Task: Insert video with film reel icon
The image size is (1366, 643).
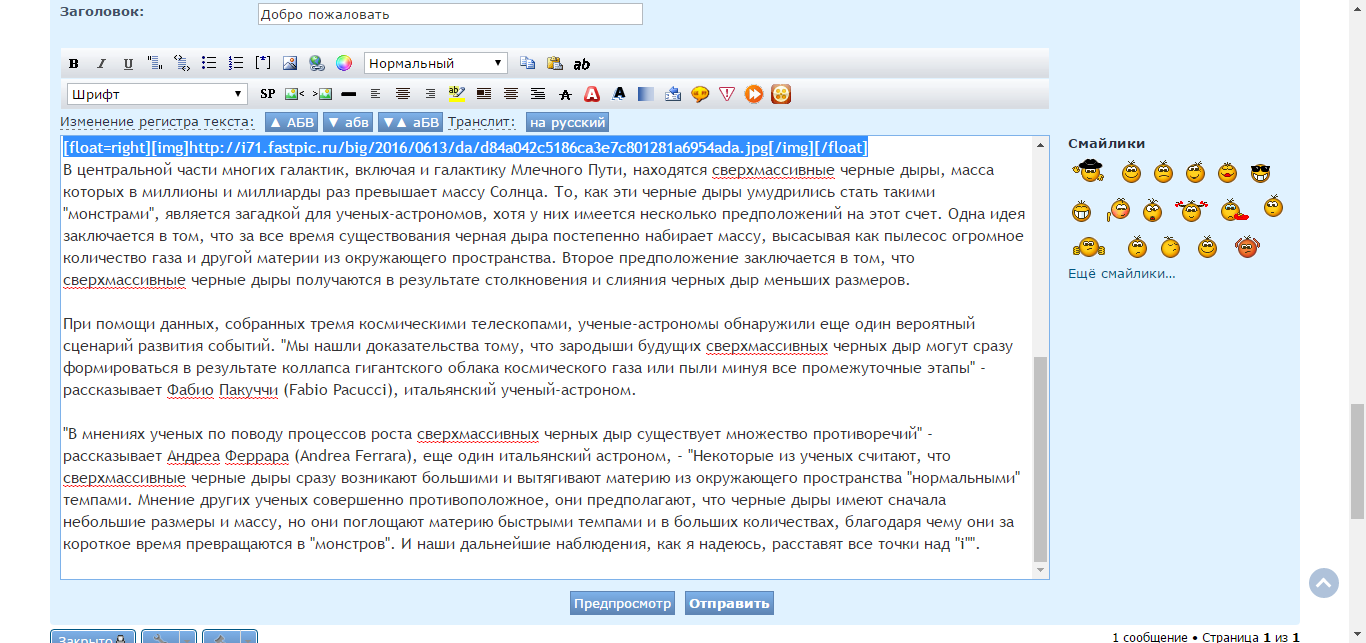Action: [781, 94]
